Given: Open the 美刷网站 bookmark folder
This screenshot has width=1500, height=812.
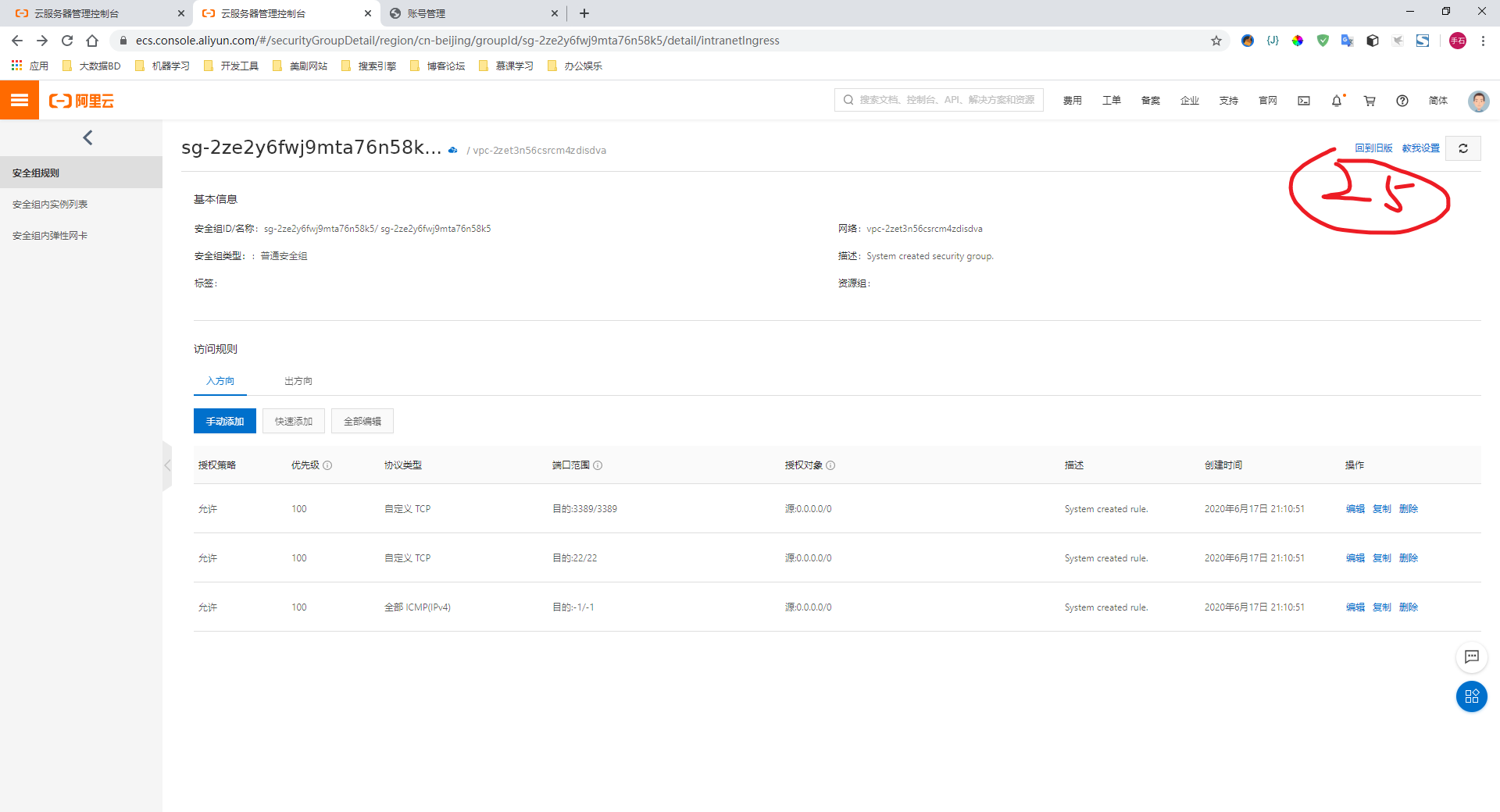Looking at the screenshot, I should (x=300, y=66).
